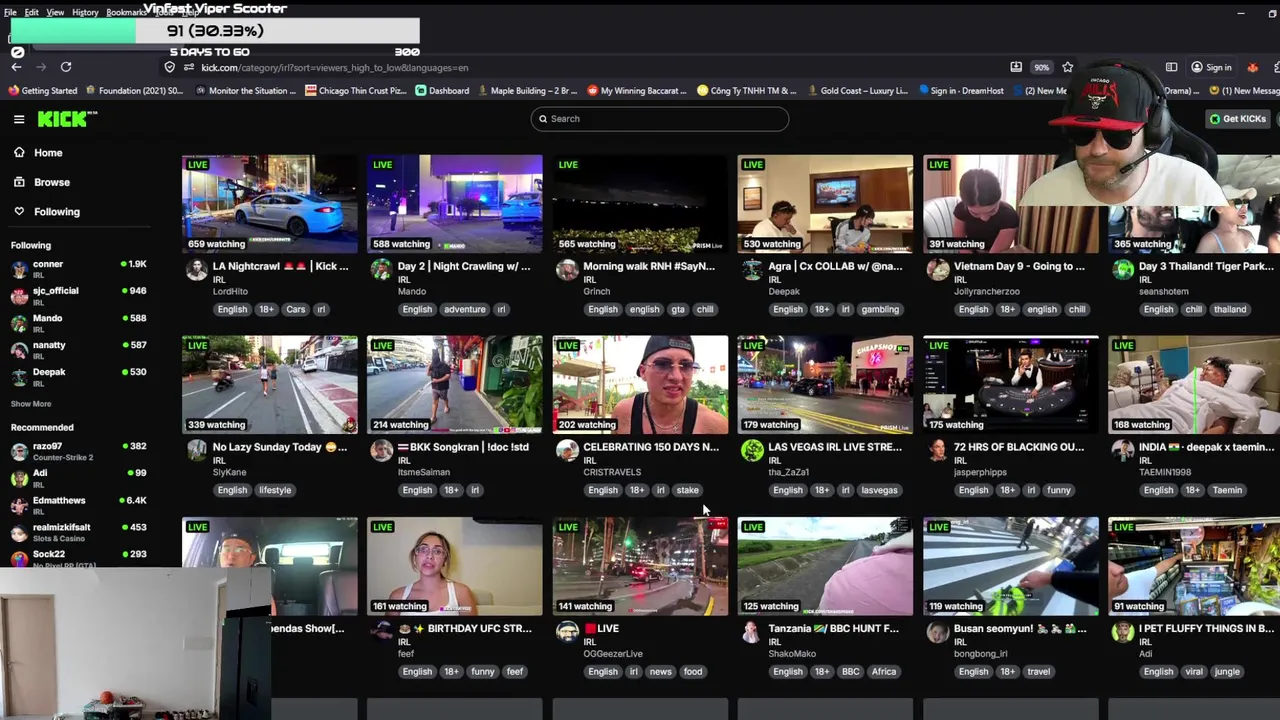Open the tracking protection shield icon
This screenshot has height=720, width=1280.
coord(170,67)
